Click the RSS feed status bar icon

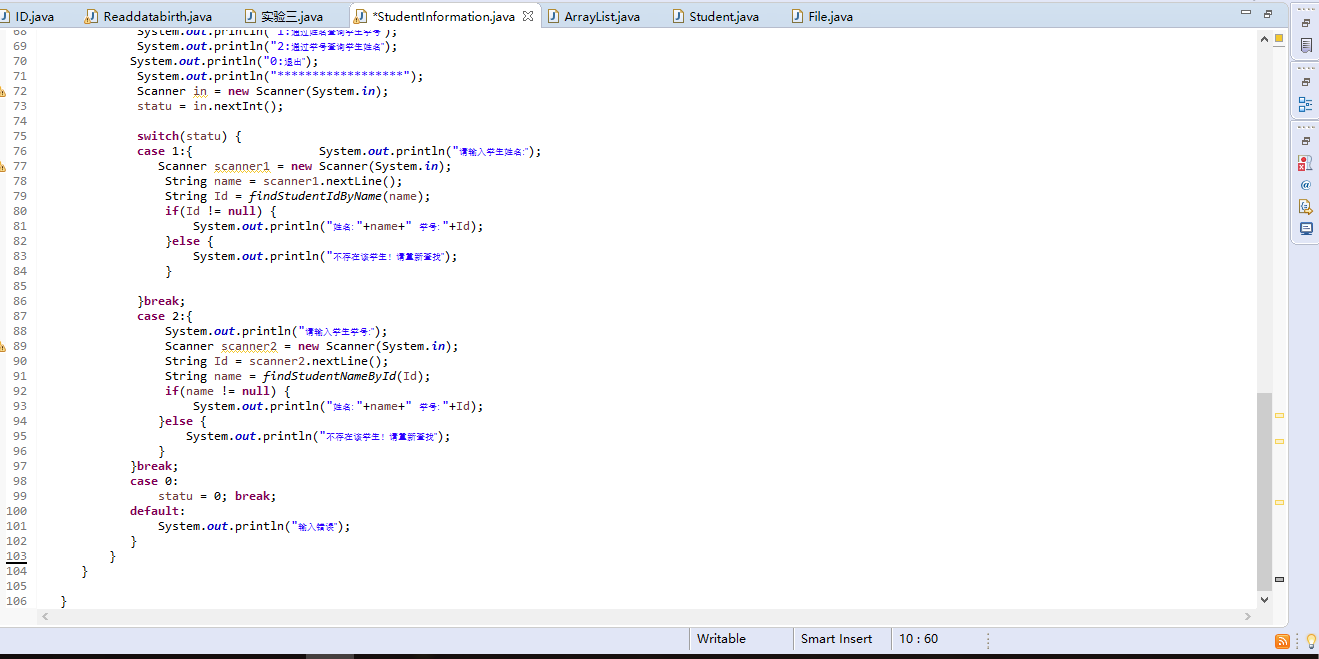click(x=1282, y=641)
